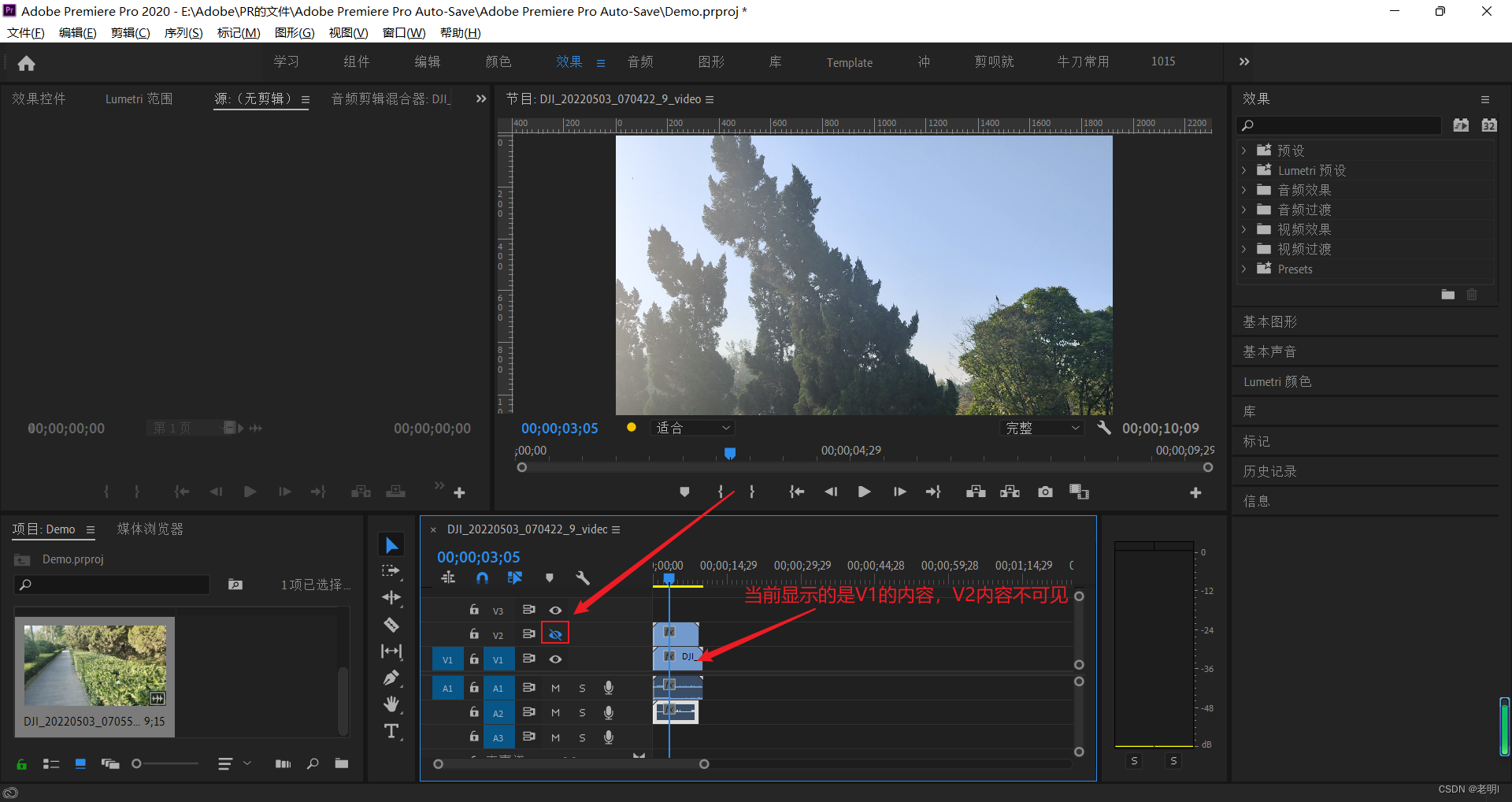Click Export Frame camera icon

(1045, 492)
